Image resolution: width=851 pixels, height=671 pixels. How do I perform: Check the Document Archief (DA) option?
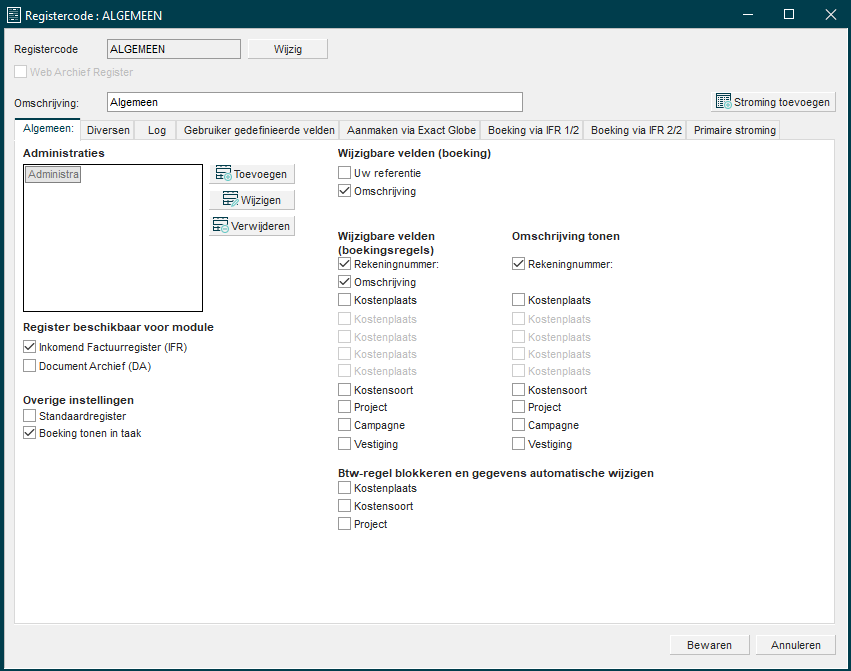coord(30,366)
